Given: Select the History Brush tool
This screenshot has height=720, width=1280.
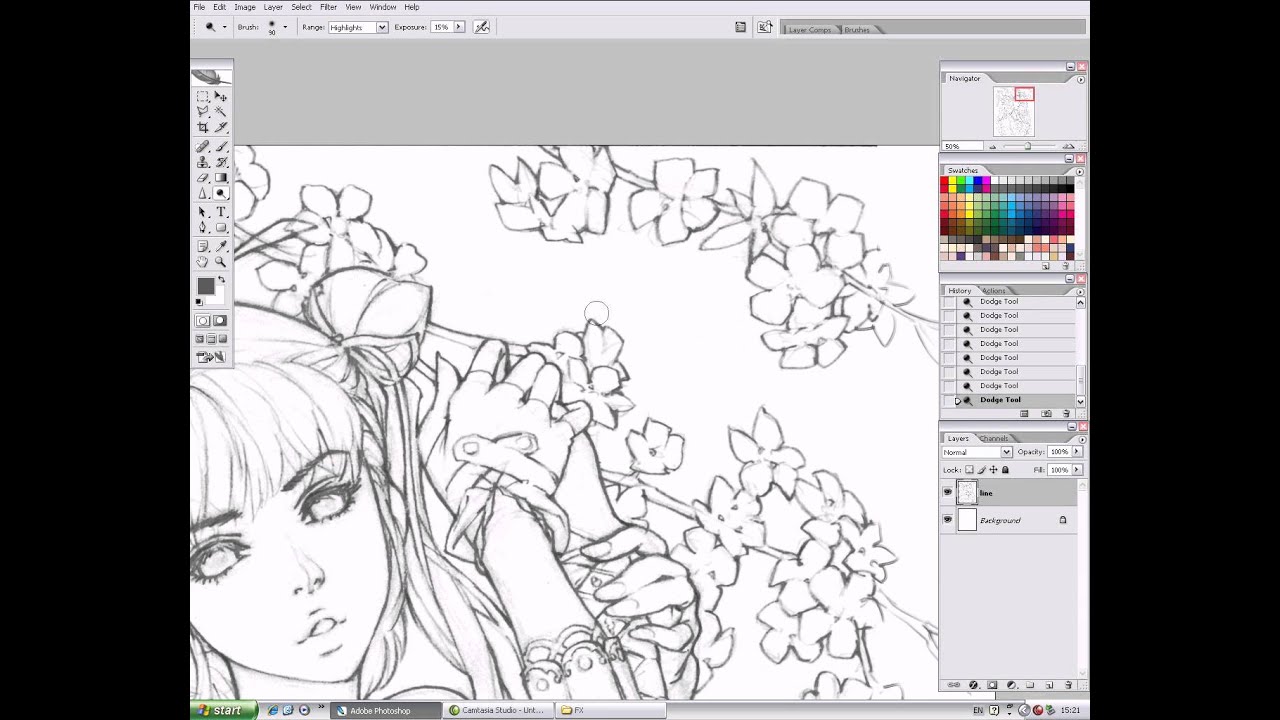Looking at the screenshot, I should (x=221, y=162).
